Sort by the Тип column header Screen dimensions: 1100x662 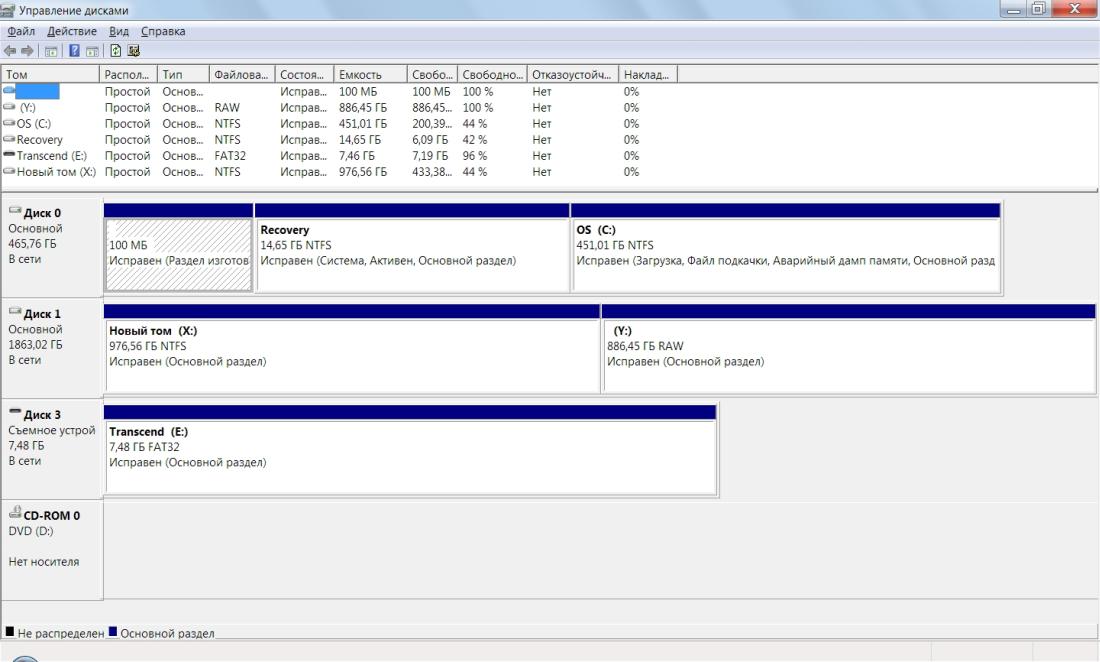pyautogui.click(x=184, y=74)
